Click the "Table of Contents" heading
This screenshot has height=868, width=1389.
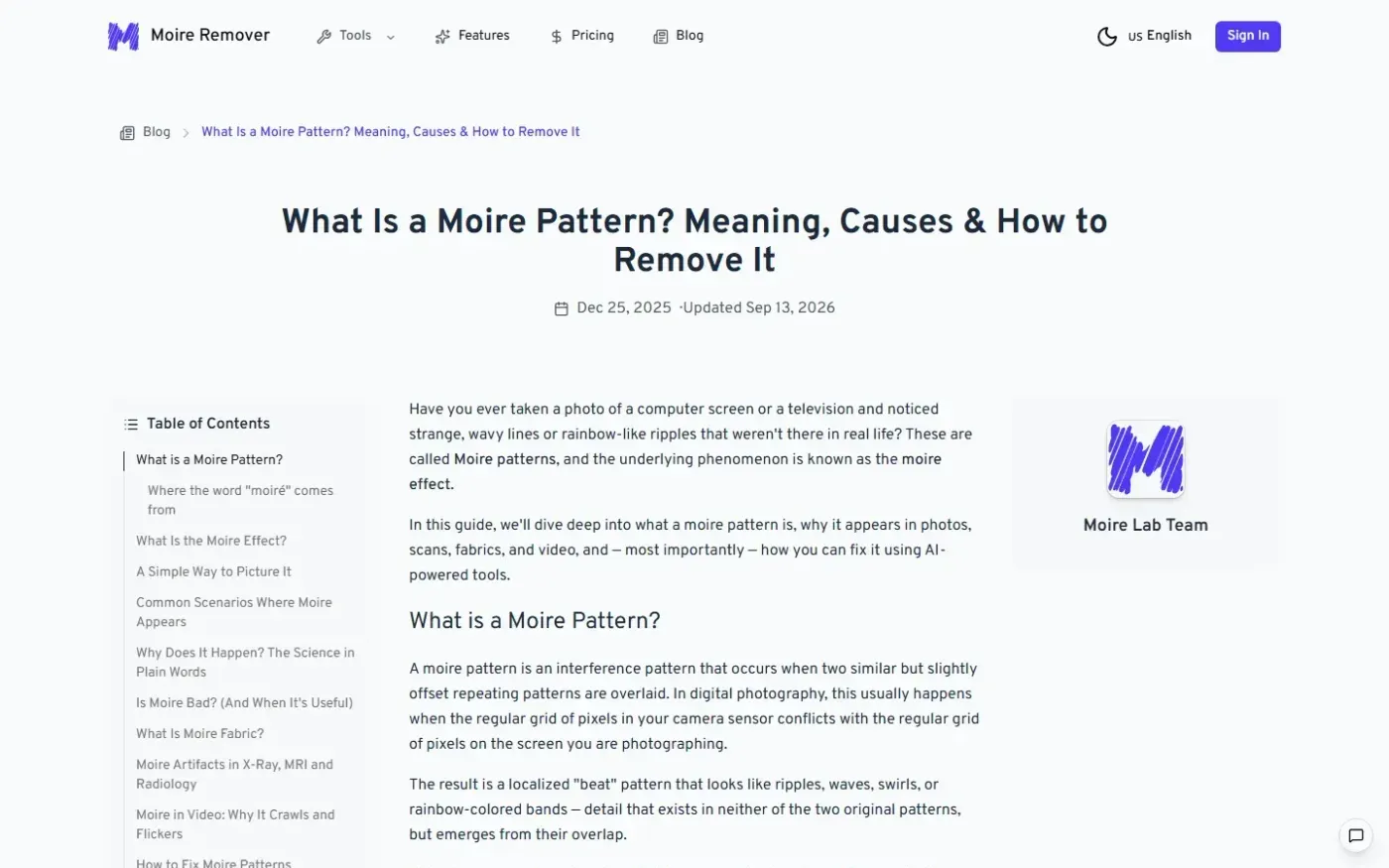(x=208, y=424)
